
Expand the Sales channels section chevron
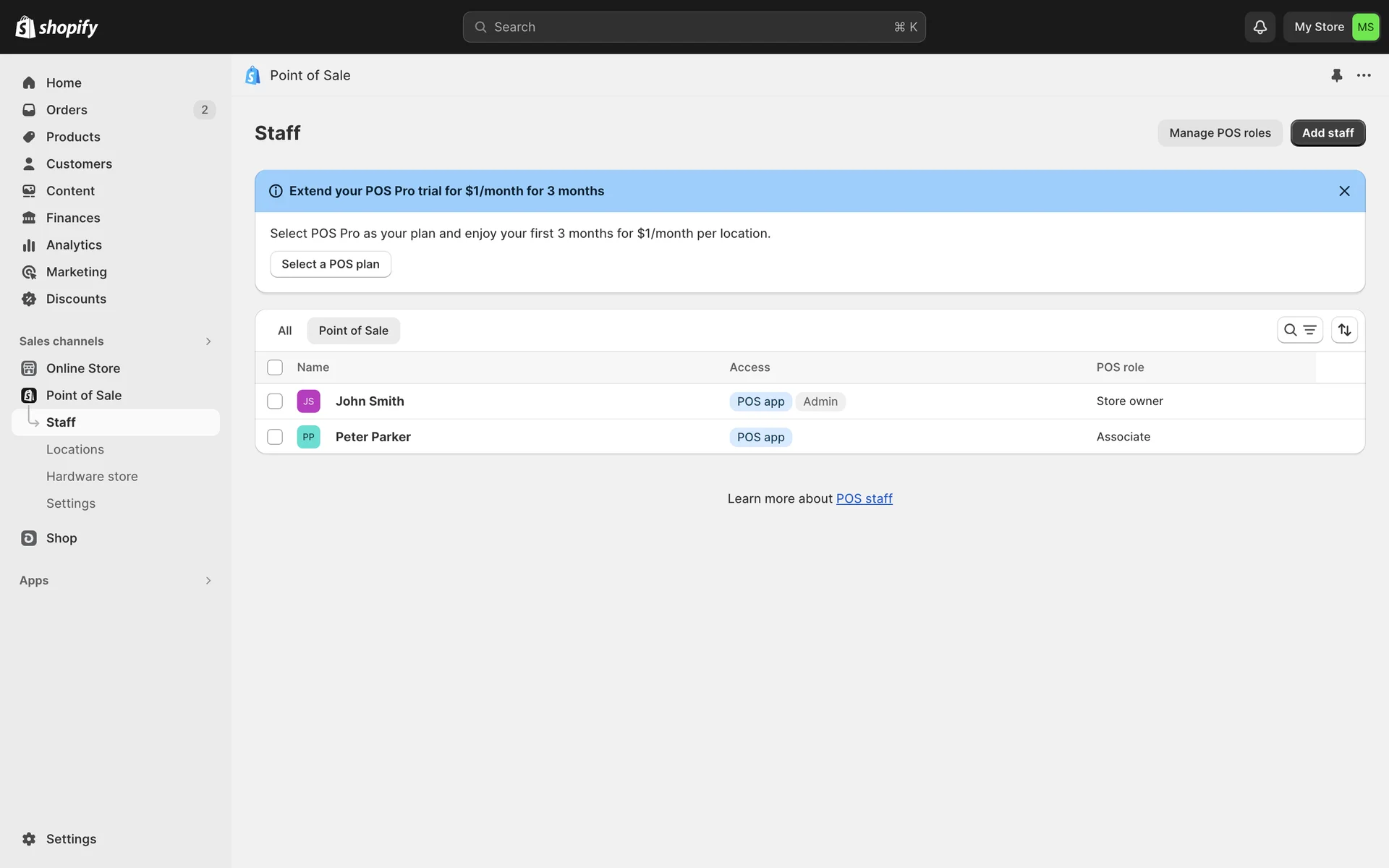(x=208, y=341)
